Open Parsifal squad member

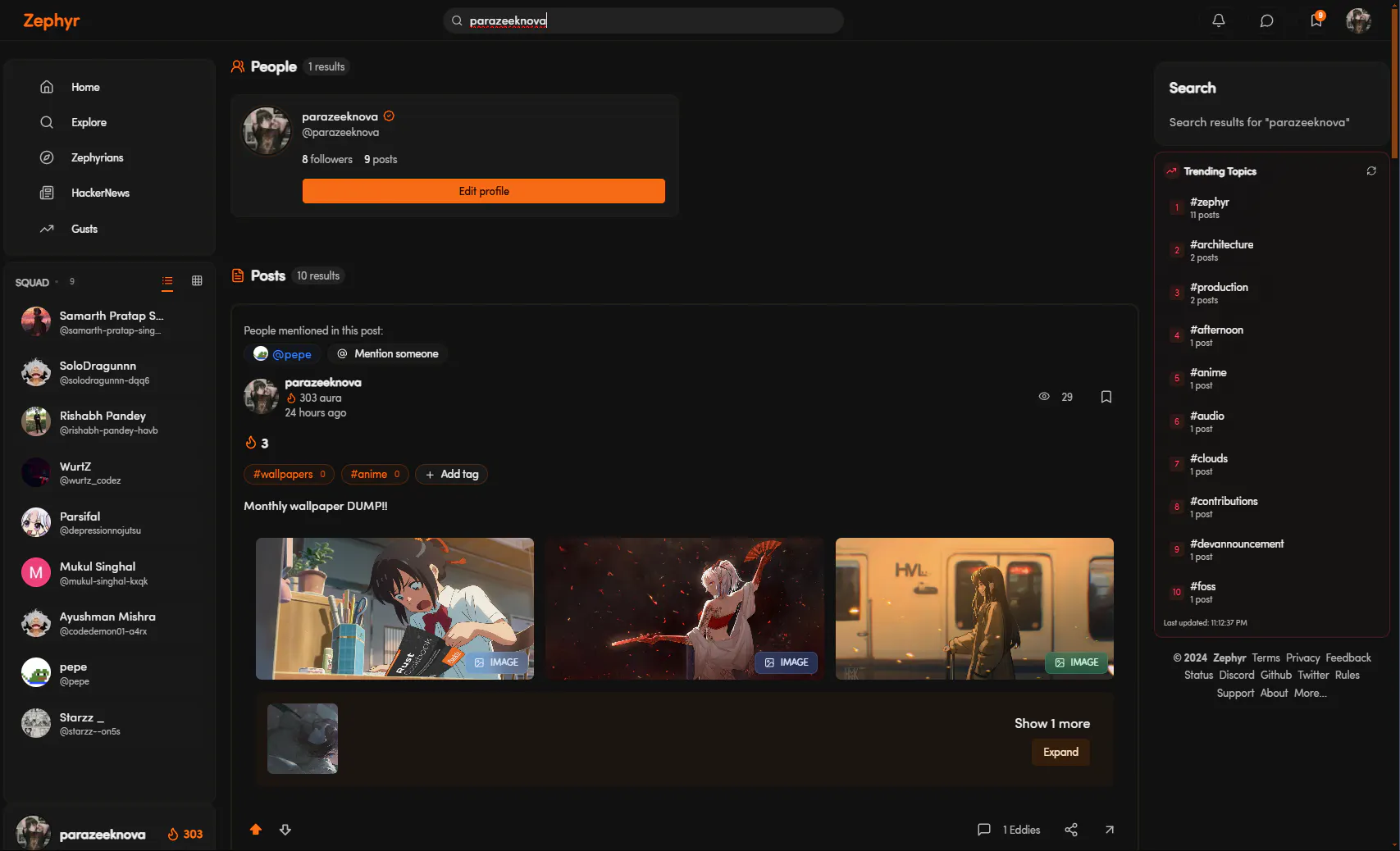pos(110,522)
